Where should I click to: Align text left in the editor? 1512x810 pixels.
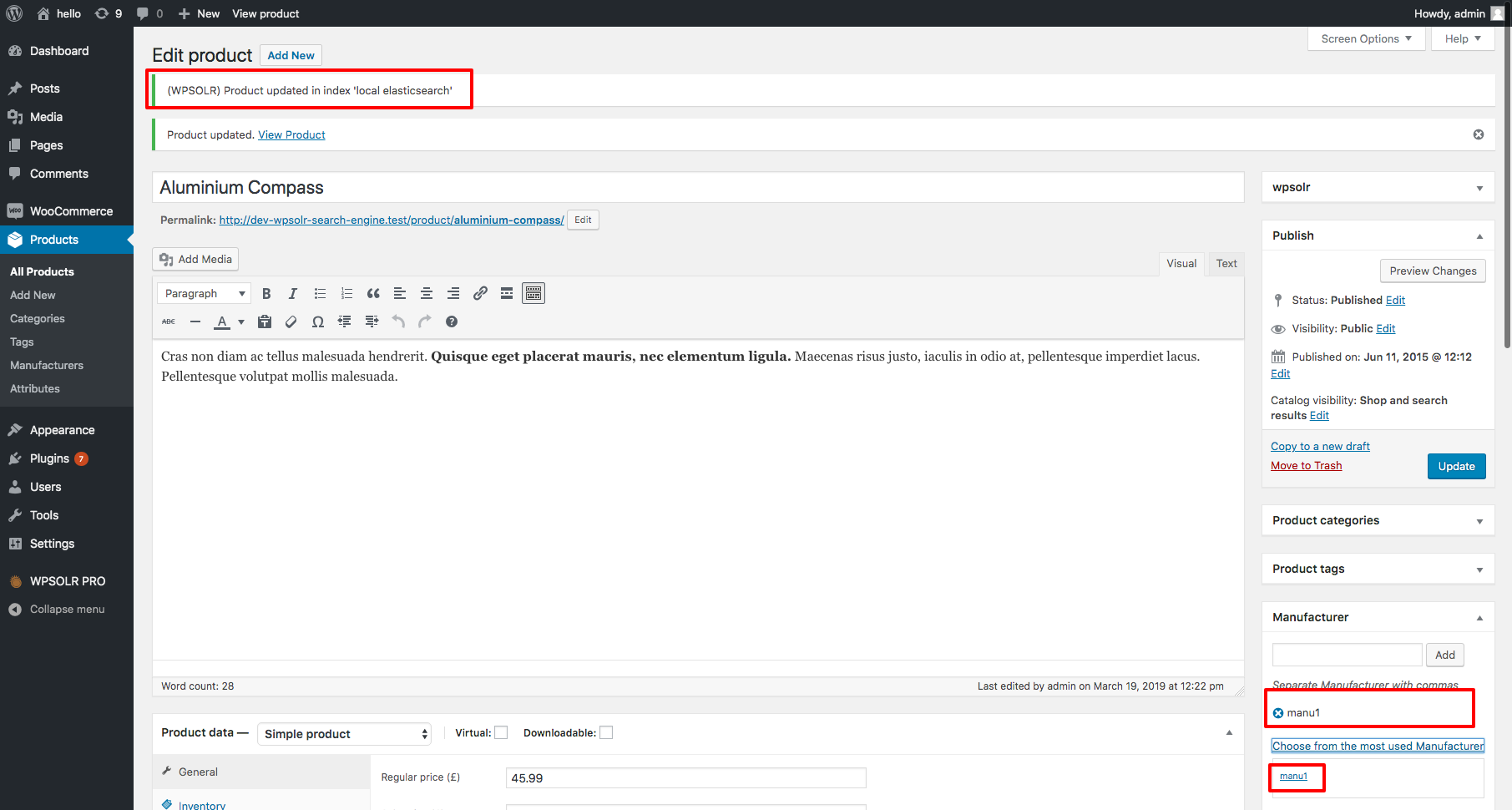click(400, 293)
